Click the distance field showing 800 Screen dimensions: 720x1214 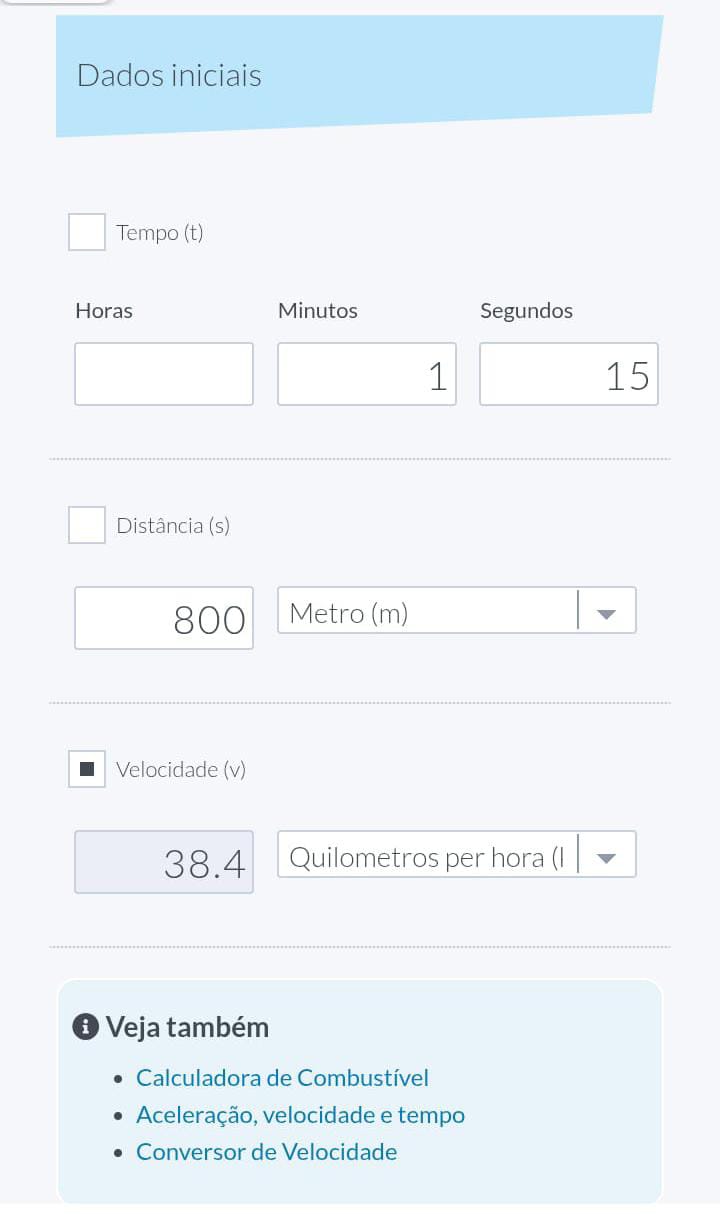coord(164,618)
